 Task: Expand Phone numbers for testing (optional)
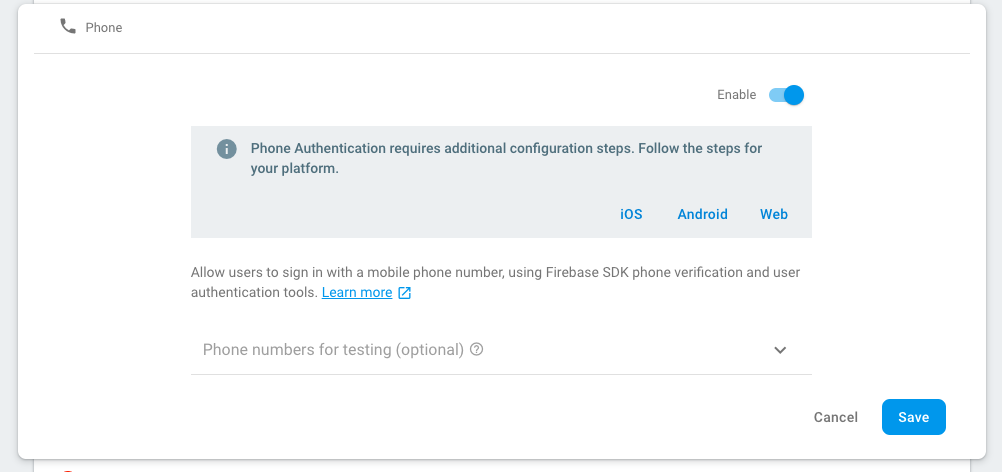[333, 350]
